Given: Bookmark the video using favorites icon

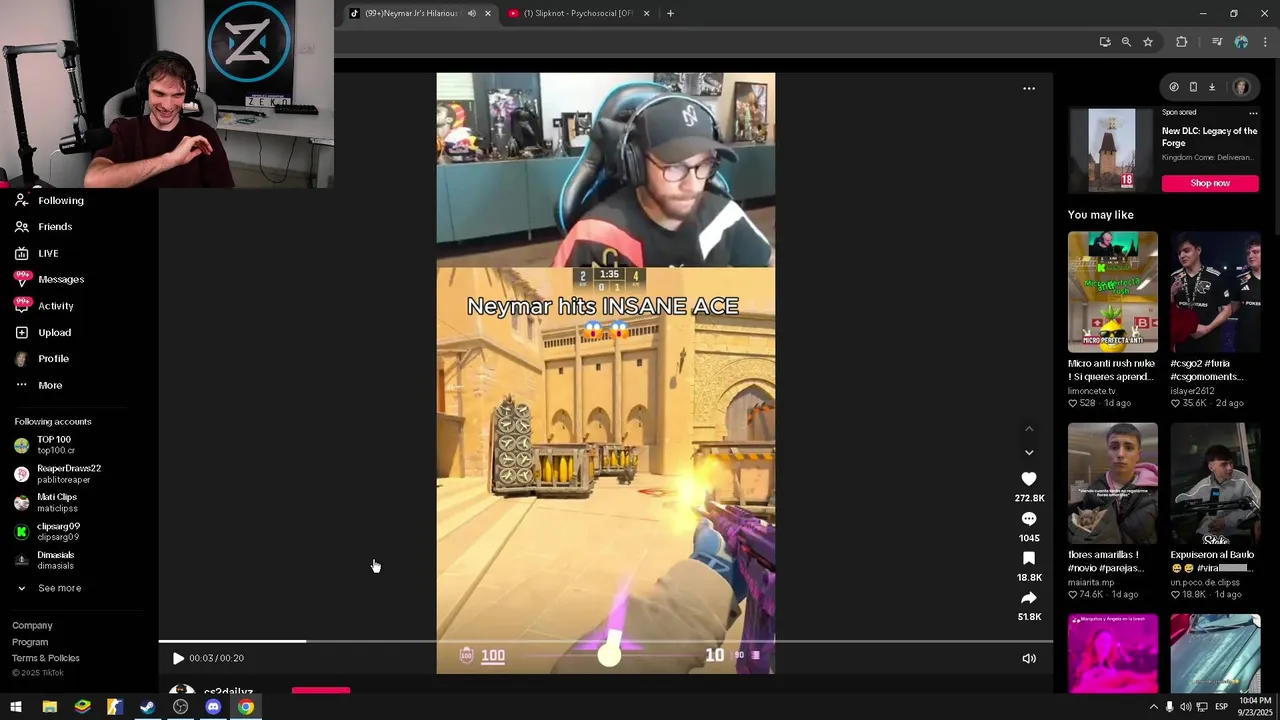Looking at the screenshot, I should pos(1029,558).
